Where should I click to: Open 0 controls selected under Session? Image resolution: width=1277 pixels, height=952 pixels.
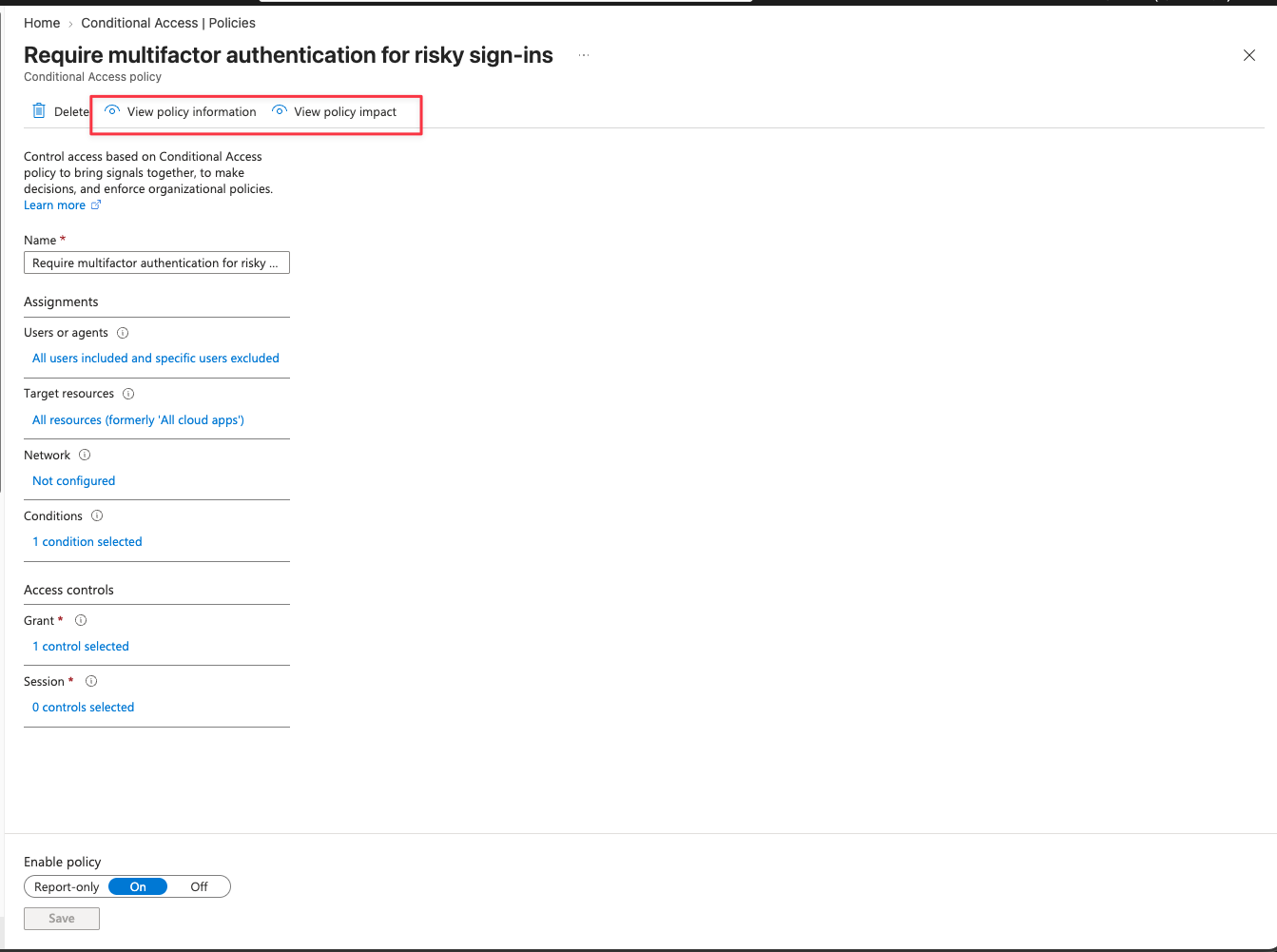click(83, 707)
